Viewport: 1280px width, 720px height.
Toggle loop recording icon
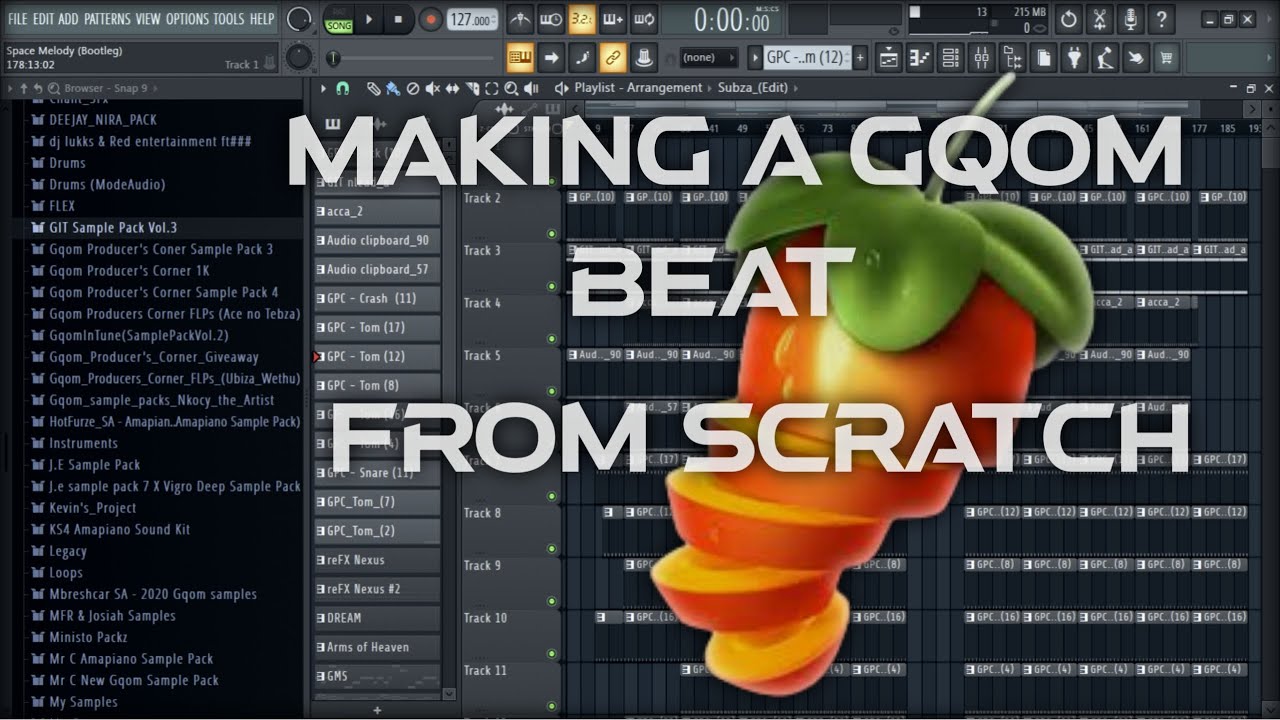644,19
